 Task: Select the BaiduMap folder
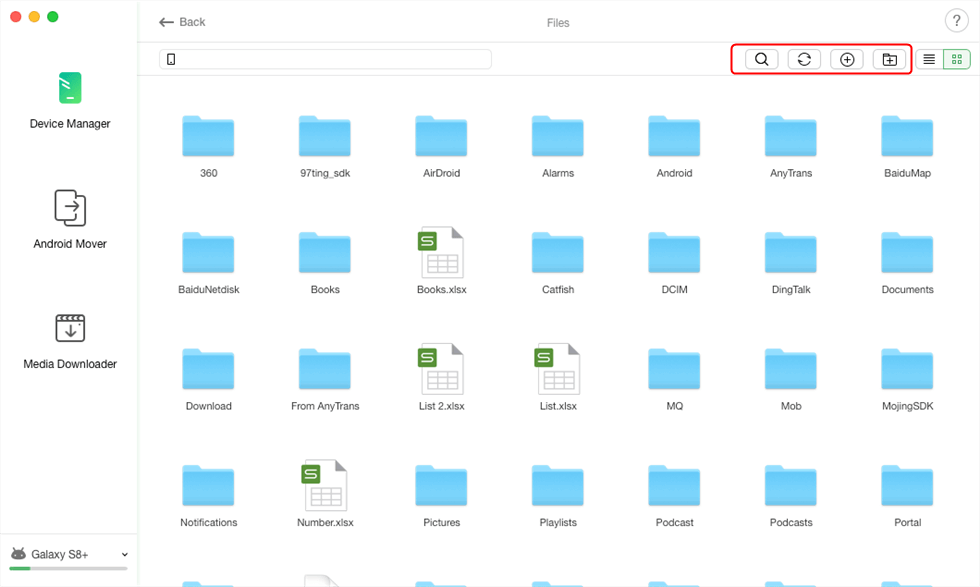pos(907,147)
